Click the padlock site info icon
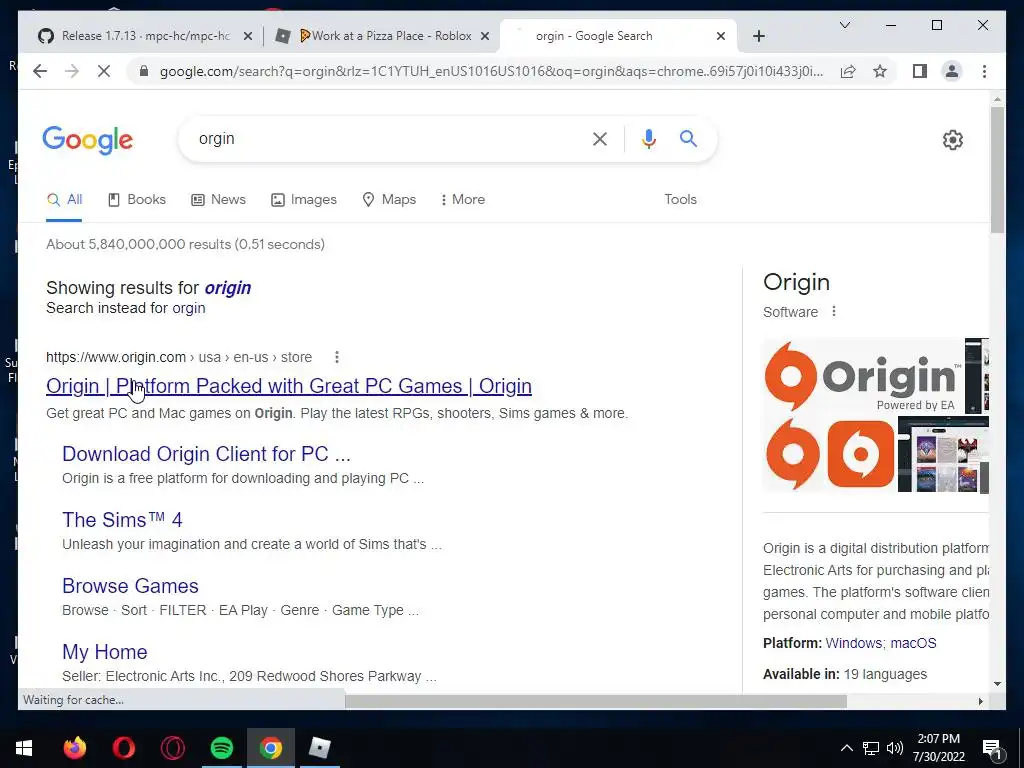 [x=144, y=71]
